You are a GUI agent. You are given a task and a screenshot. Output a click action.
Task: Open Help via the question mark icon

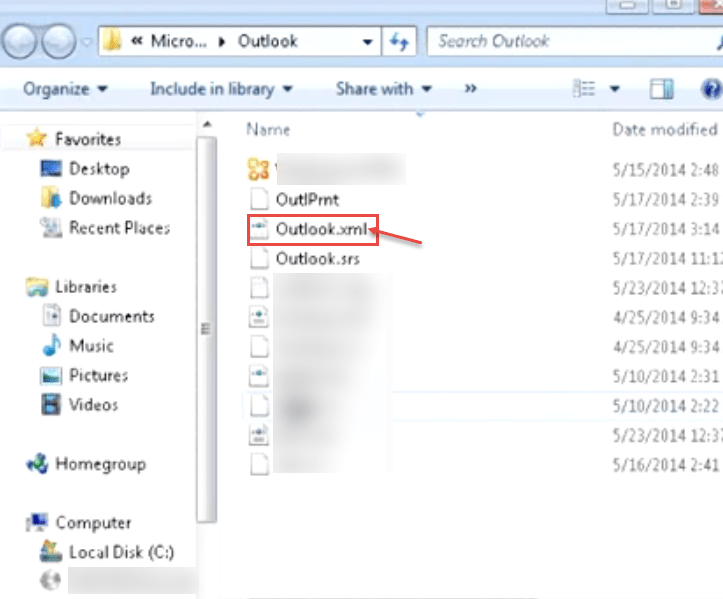point(711,89)
